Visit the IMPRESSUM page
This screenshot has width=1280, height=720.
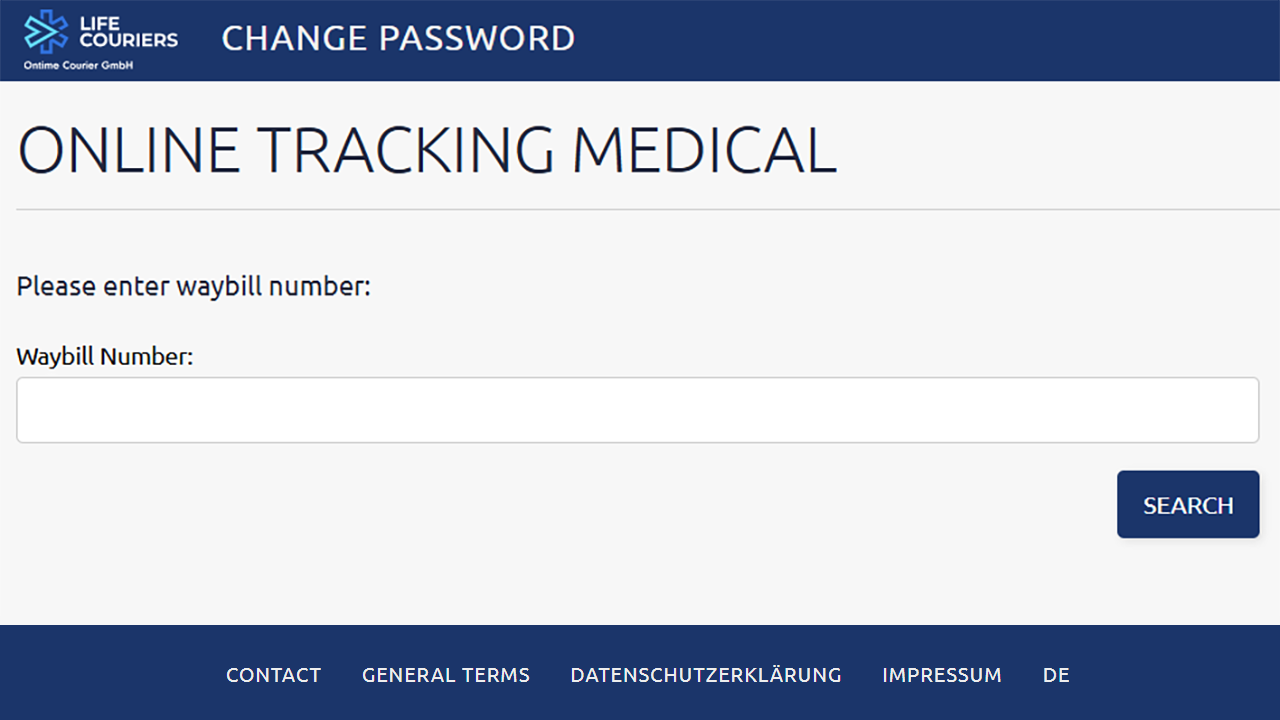click(941, 675)
